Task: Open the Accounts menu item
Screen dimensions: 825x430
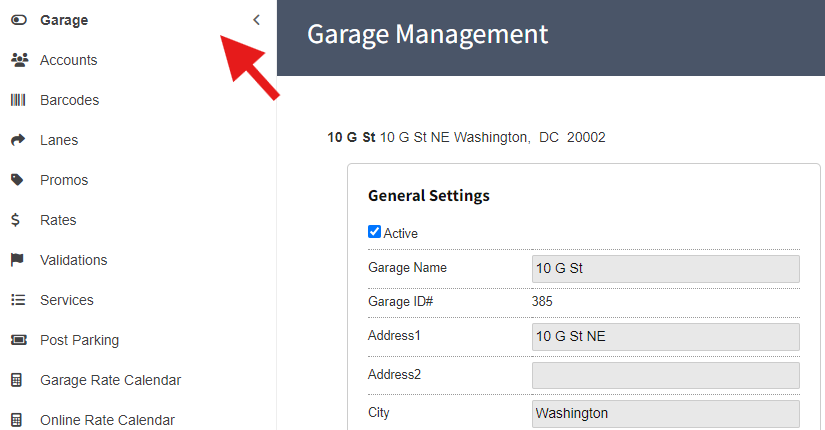Action: (x=68, y=60)
